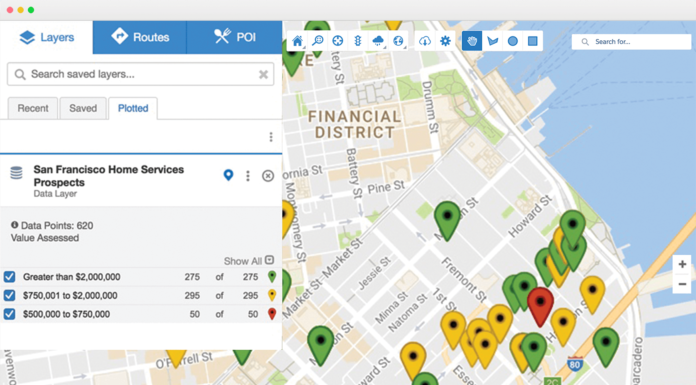Select the Saved tab
This screenshot has width=696, height=385.
tap(83, 108)
